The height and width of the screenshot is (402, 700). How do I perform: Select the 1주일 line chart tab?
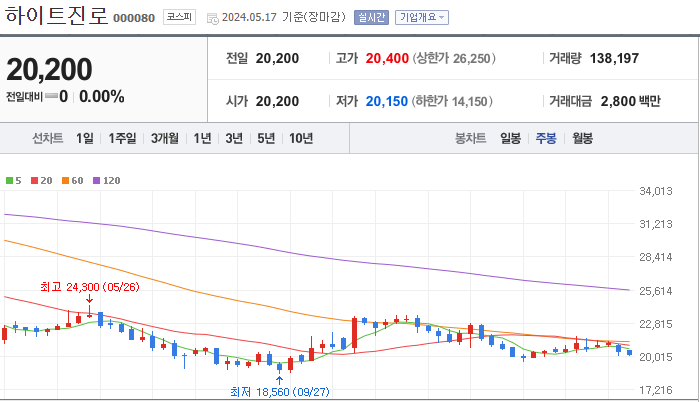pyautogui.click(x=122, y=138)
